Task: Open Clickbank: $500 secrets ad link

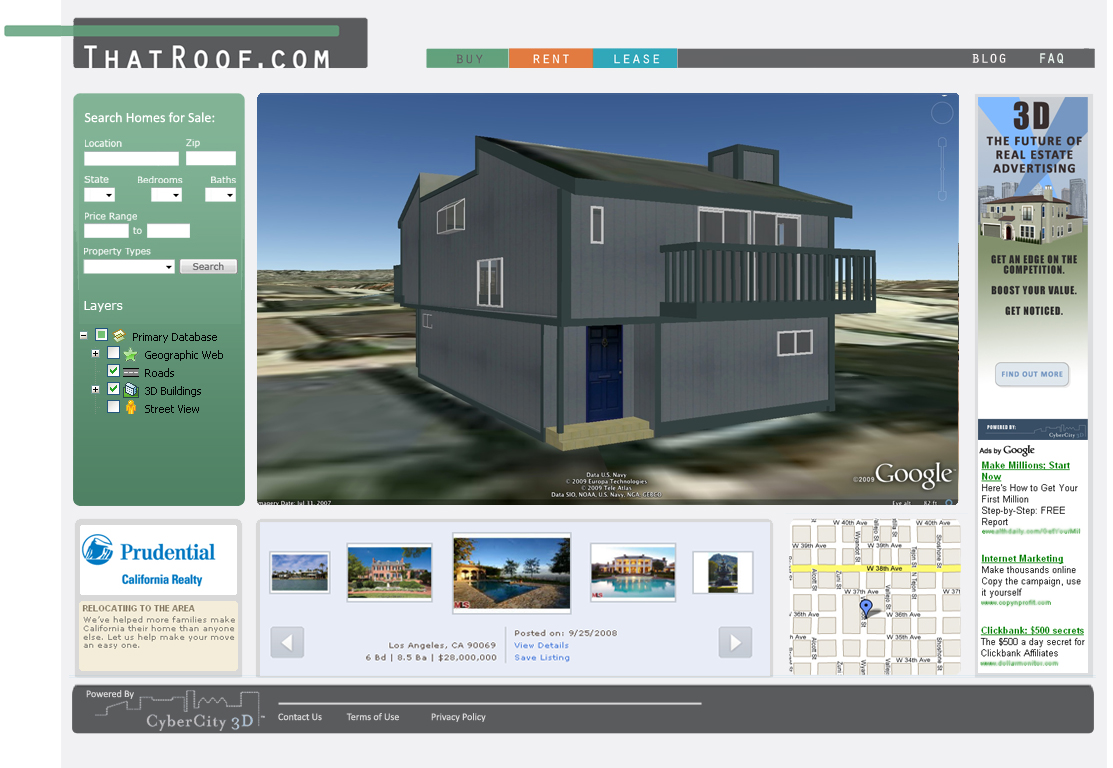Action: click(x=1032, y=630)
